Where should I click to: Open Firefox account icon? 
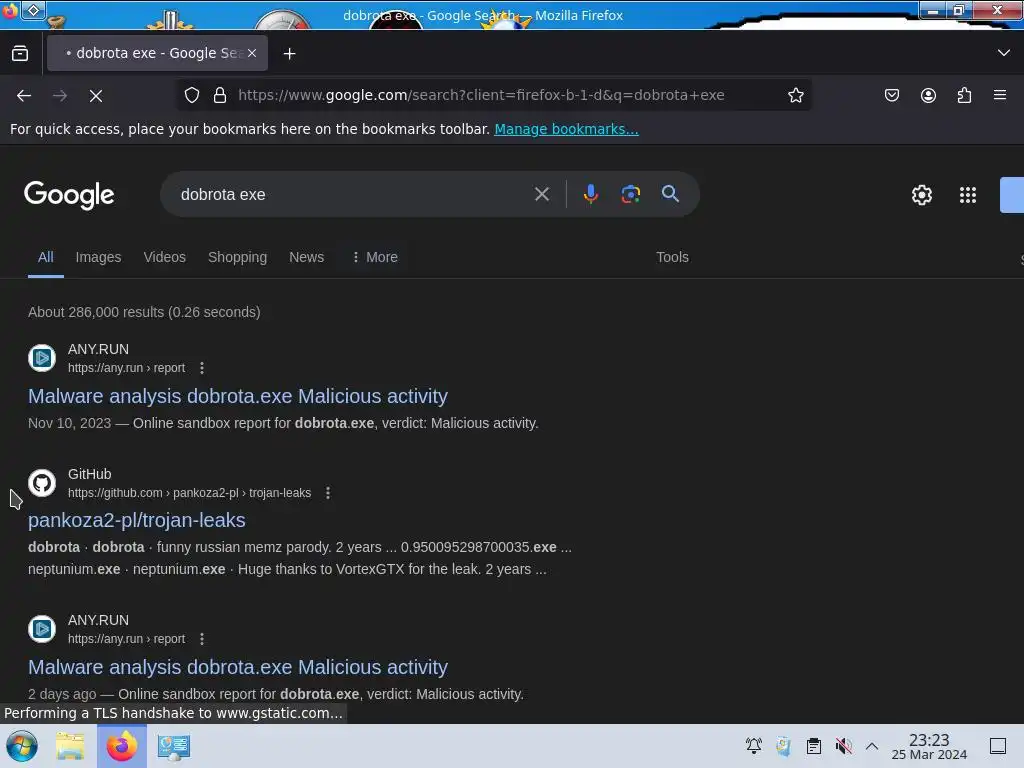point(928,95)
